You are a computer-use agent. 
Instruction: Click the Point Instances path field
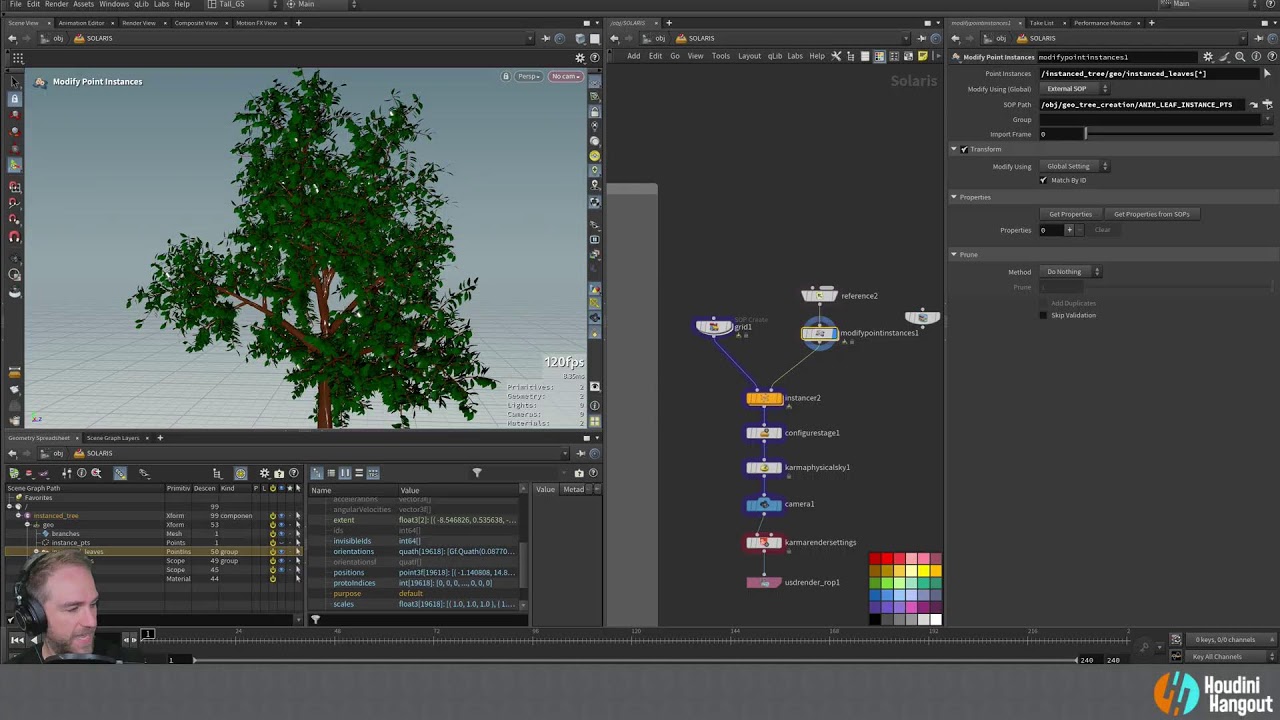(x=1148, y=73)
